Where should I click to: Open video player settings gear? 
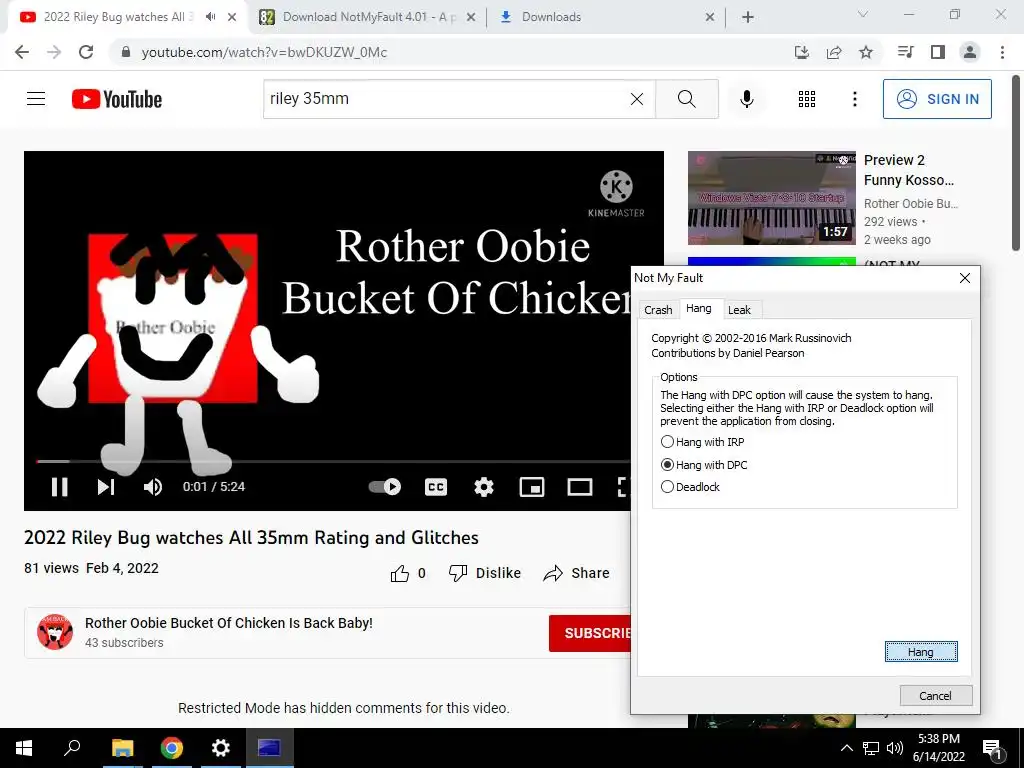483,487
